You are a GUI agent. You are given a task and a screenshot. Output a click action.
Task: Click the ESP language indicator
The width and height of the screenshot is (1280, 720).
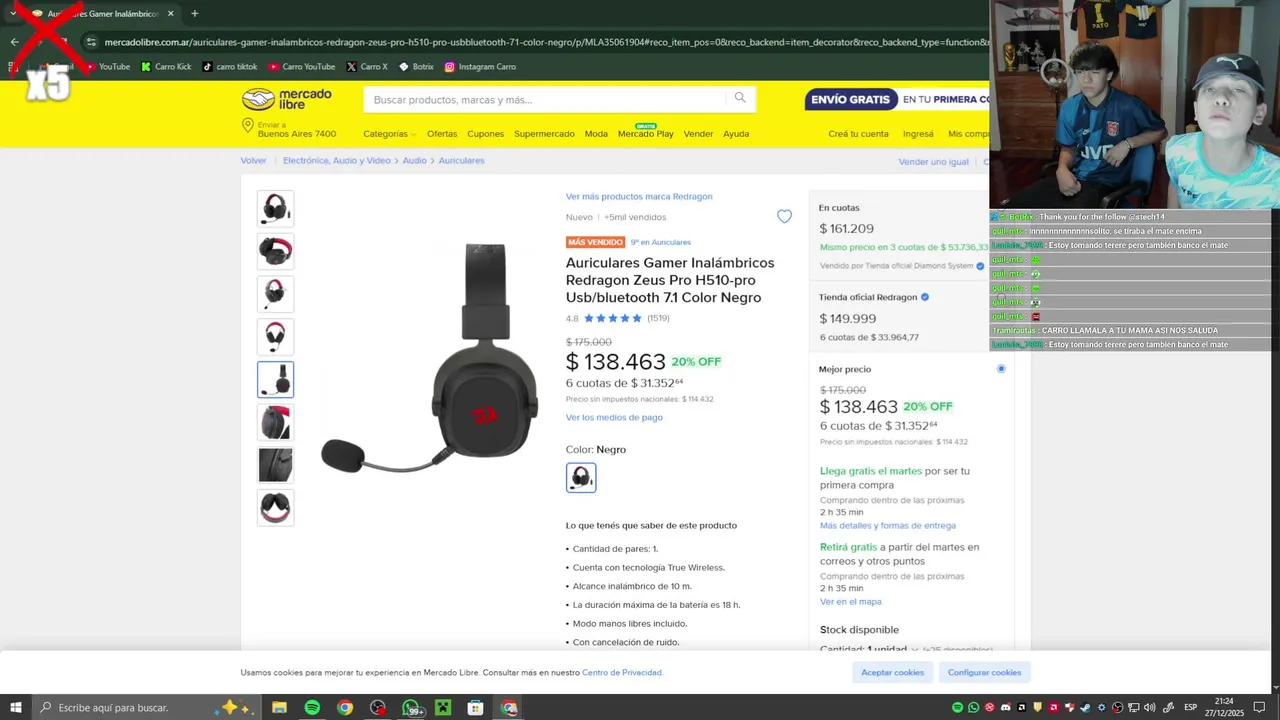tap(1190, 707)
